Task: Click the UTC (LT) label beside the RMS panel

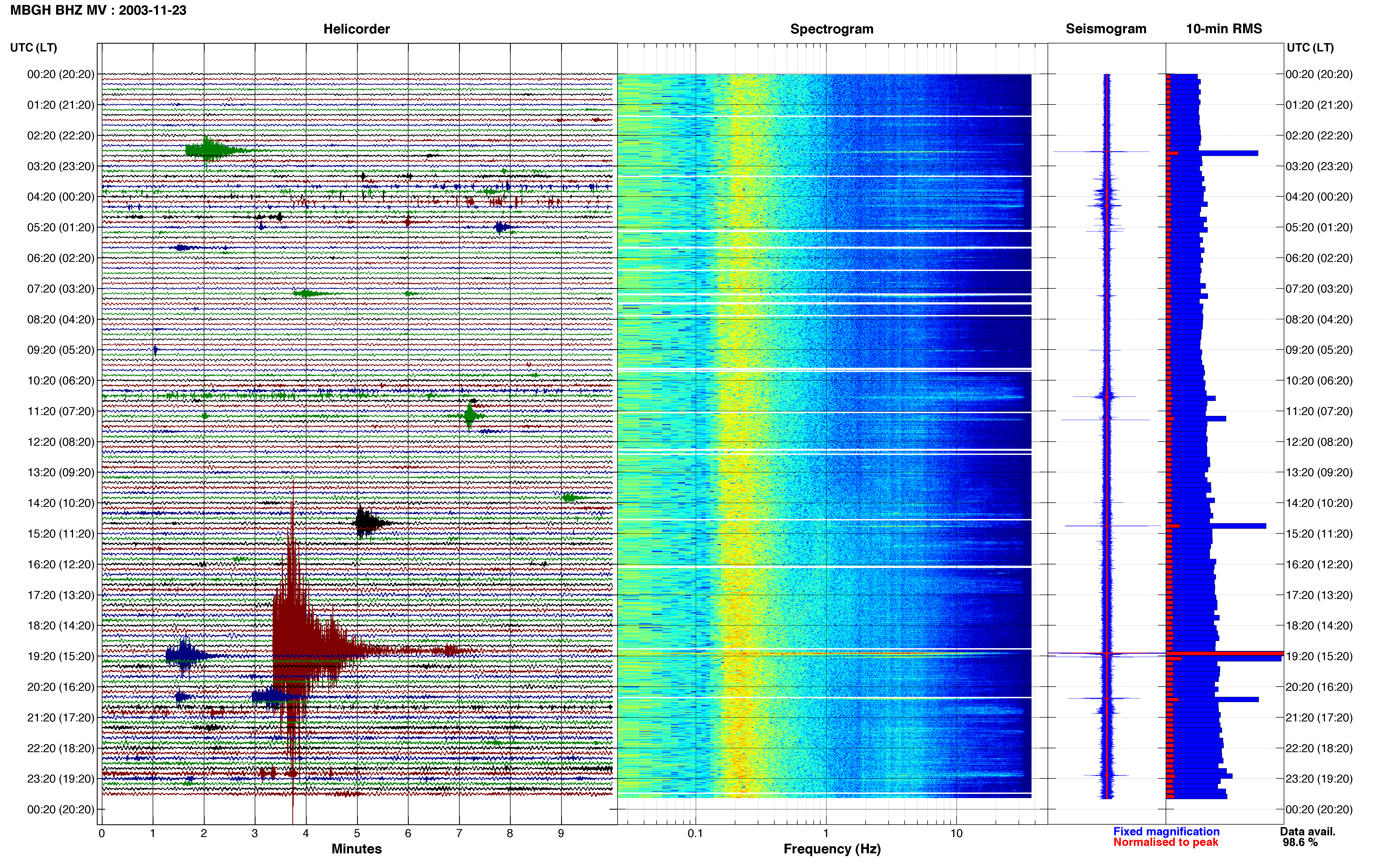Action: pos(1310,48)
